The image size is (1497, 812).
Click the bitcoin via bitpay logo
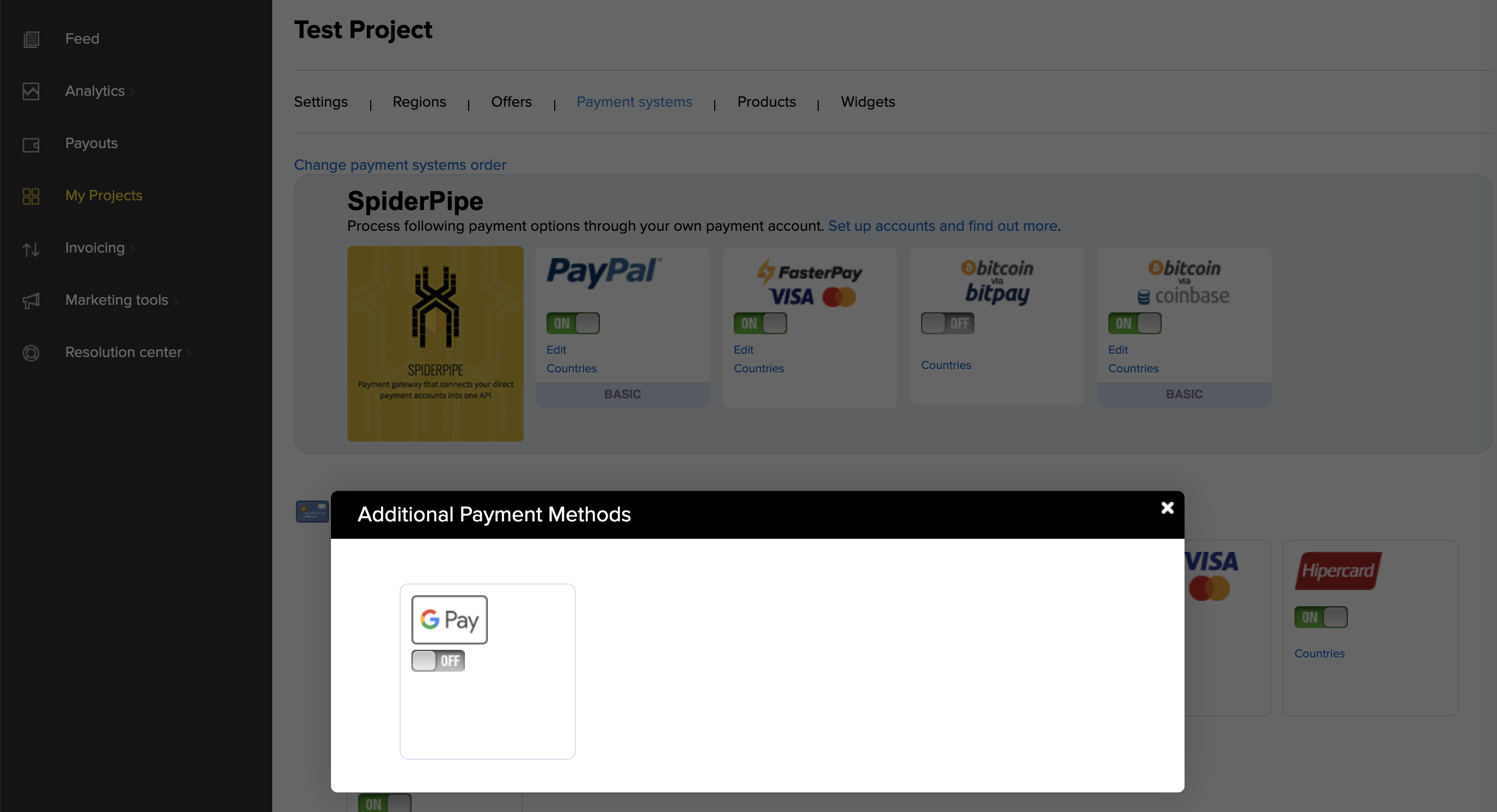pyautogui.click(x=997, y=282)
